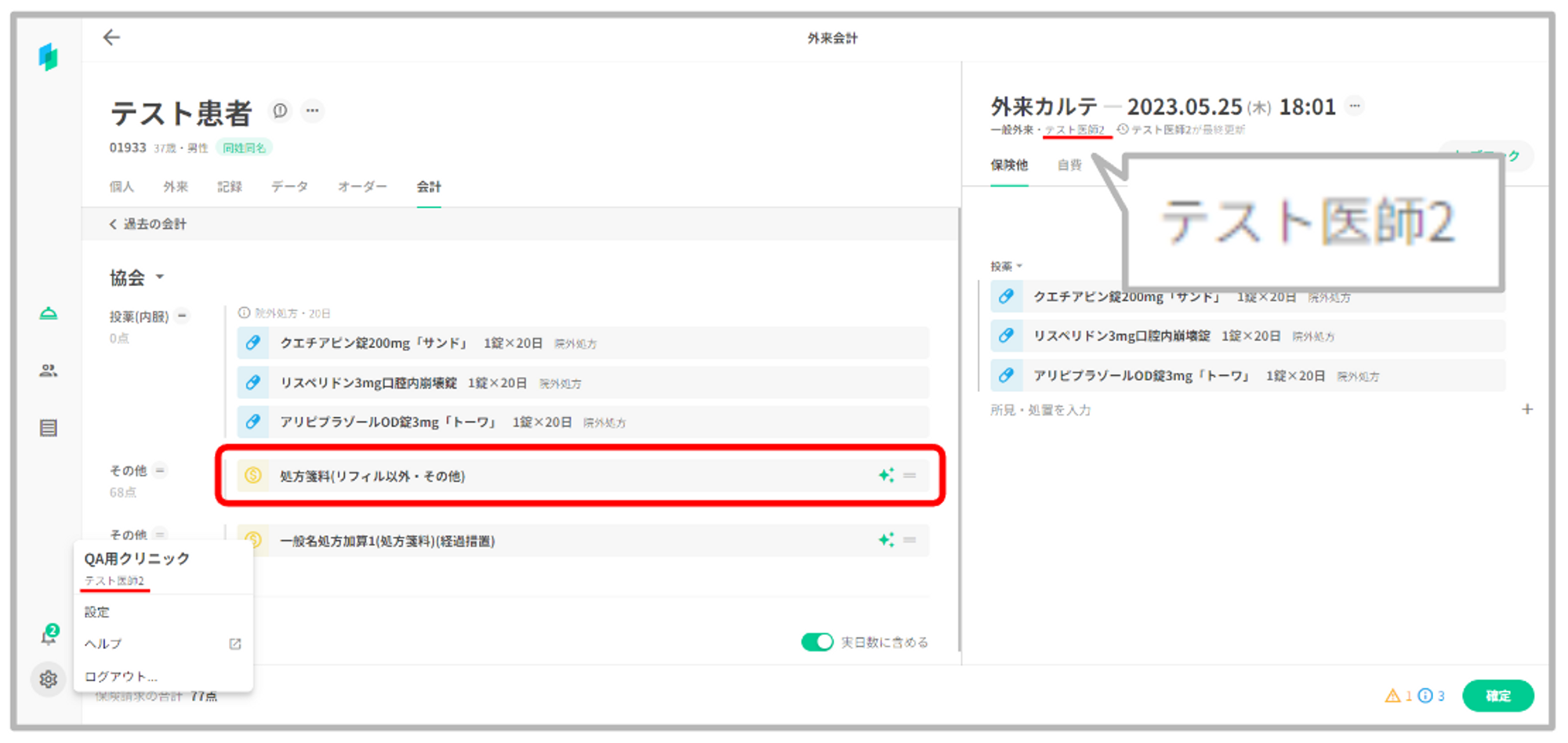Click the green 確定 button
This screenshot has width=1568, height=743.
point(1498,695)
